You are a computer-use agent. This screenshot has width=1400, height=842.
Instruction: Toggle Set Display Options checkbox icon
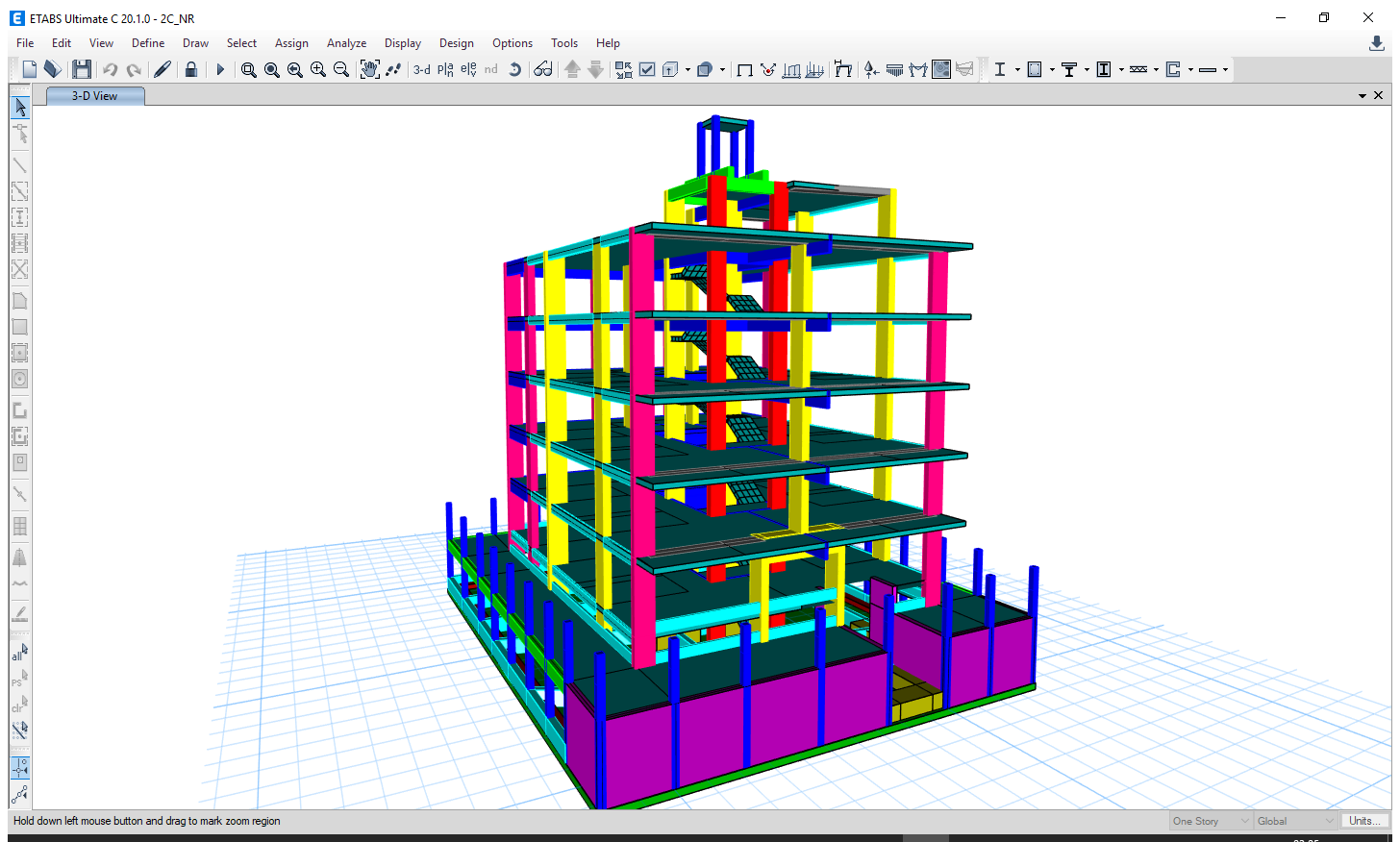pyautogui.click(x=647, y=69)
